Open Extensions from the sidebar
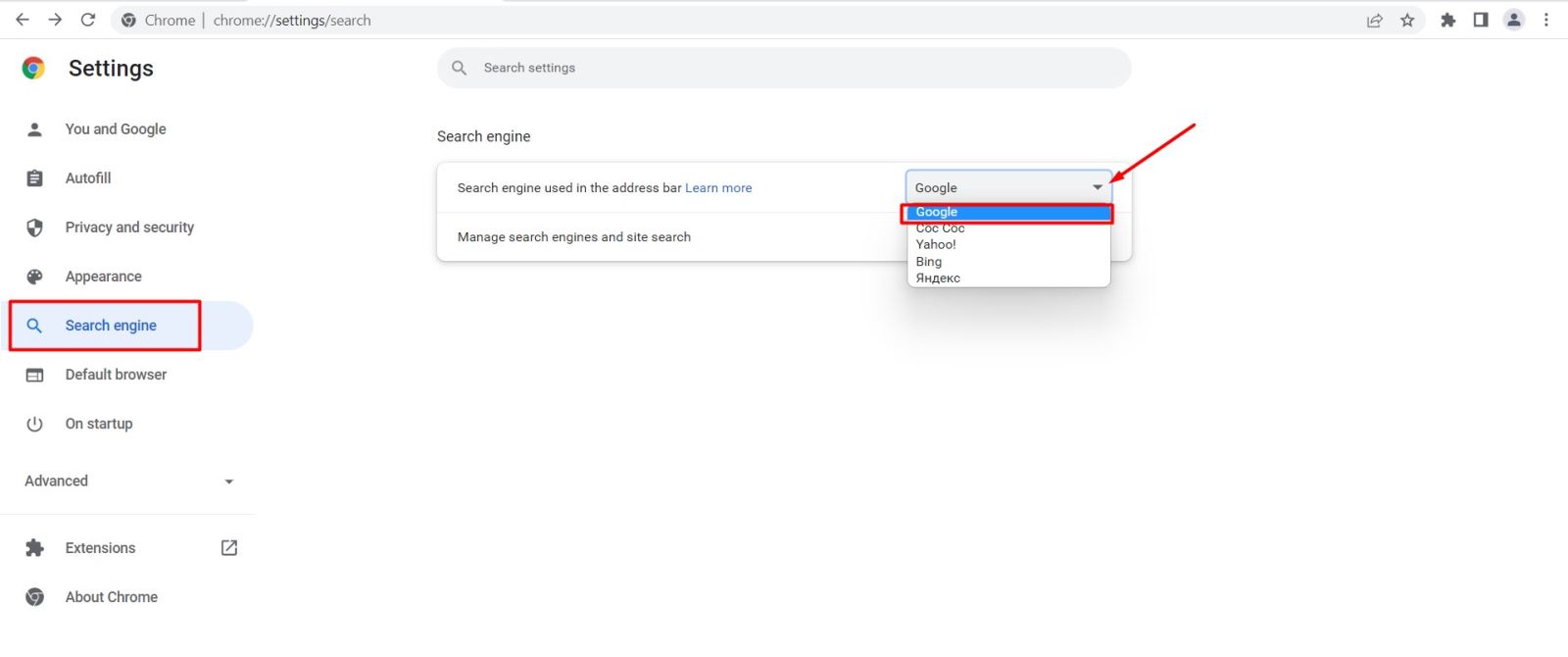 pyautogui.click(x=100, y=548)
